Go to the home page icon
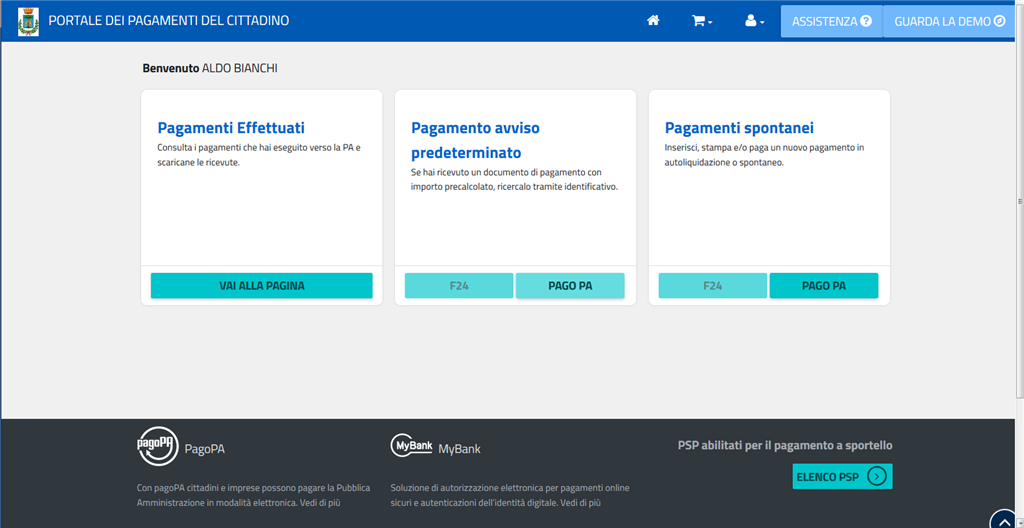 pos(653,21)
